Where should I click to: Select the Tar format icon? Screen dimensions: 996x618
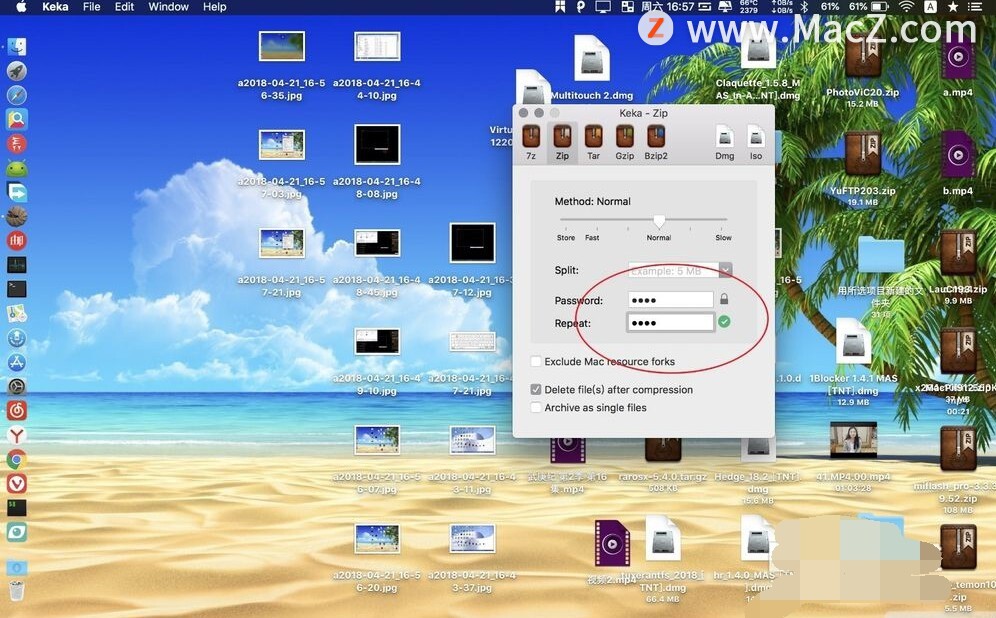coord(593,142)
